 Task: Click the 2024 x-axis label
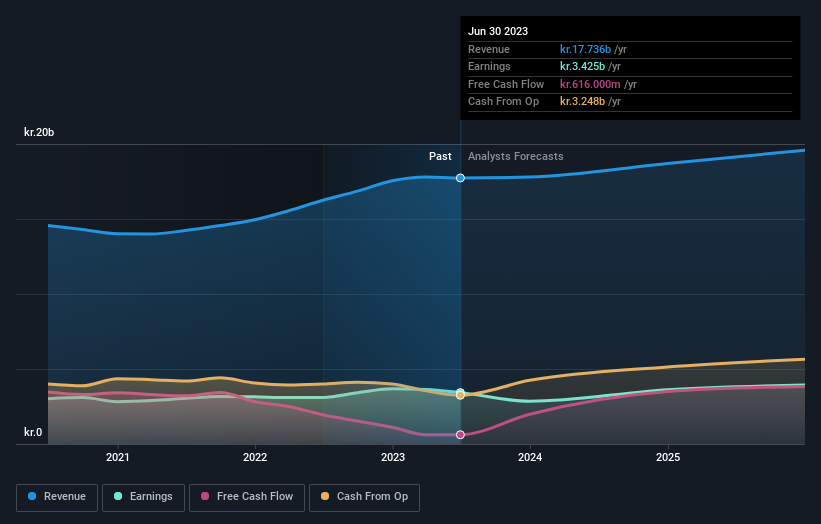click(530, 457)
